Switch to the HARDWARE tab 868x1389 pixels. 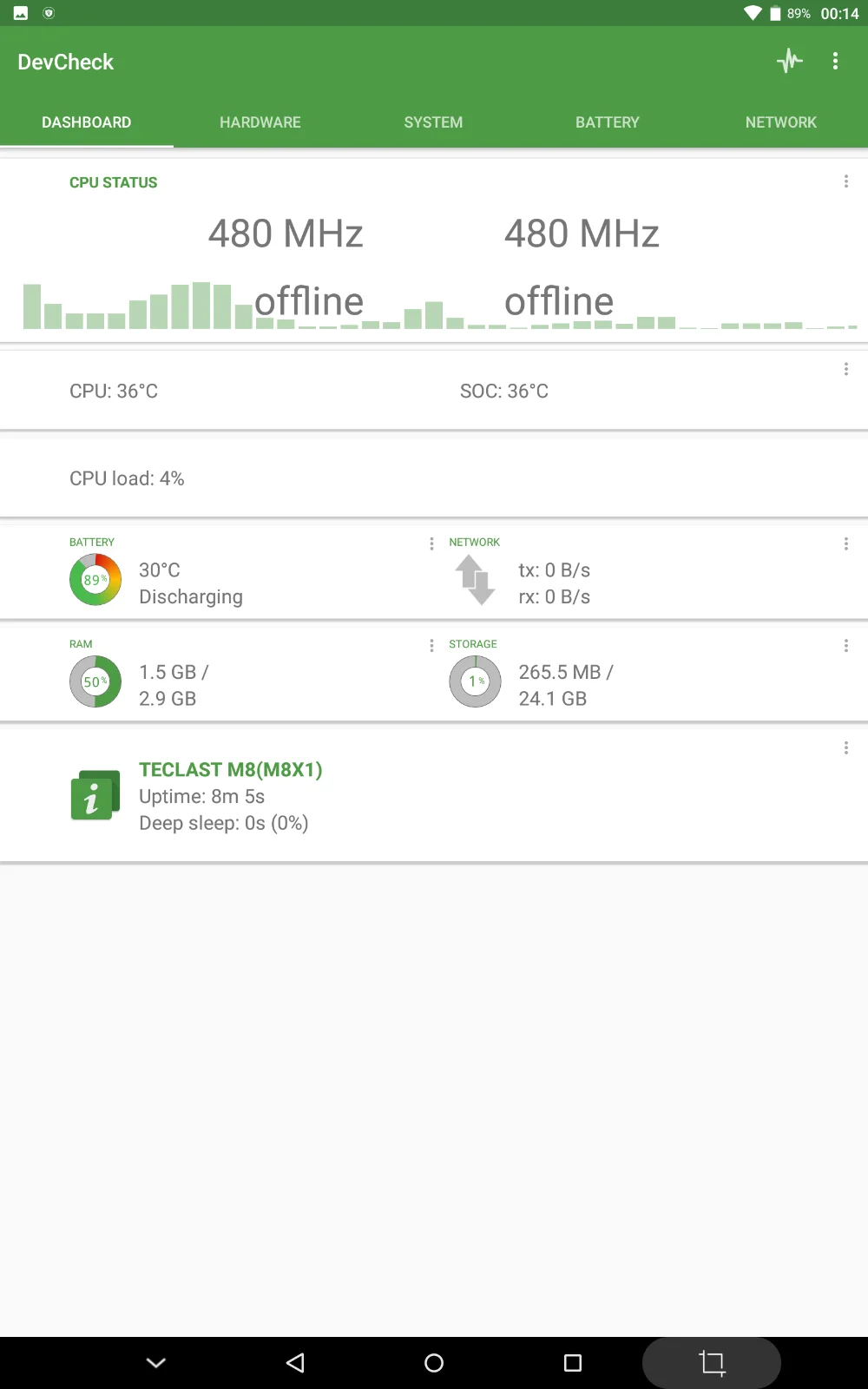[x=260, y=122]
